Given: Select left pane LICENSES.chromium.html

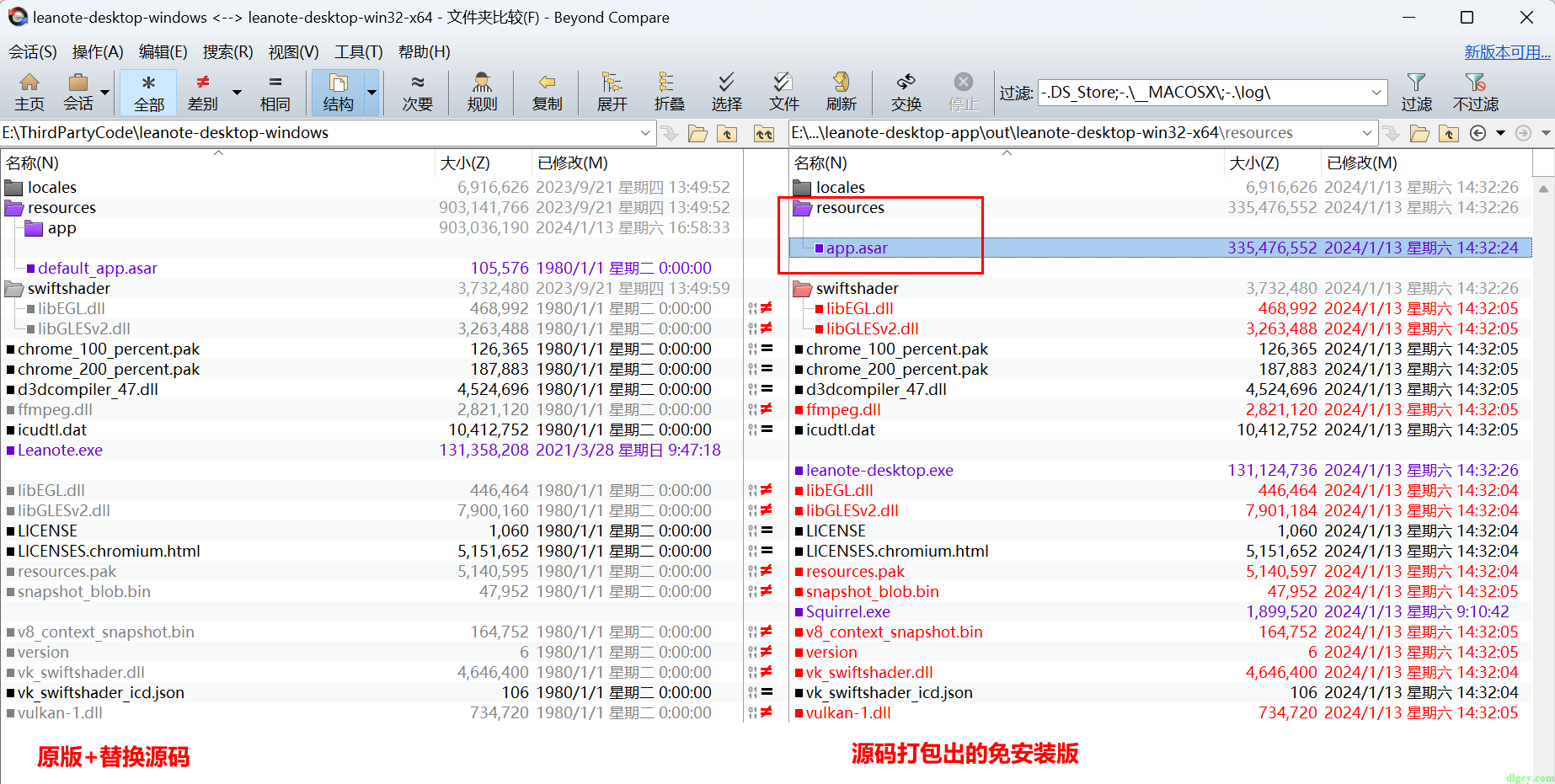Looking at the screenshot, I should coord(109,552).
